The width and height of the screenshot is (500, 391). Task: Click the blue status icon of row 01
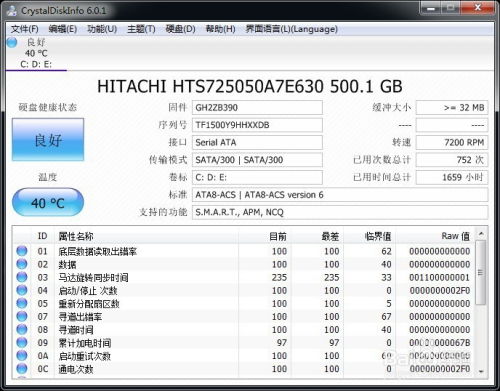(x=22, y=251)
